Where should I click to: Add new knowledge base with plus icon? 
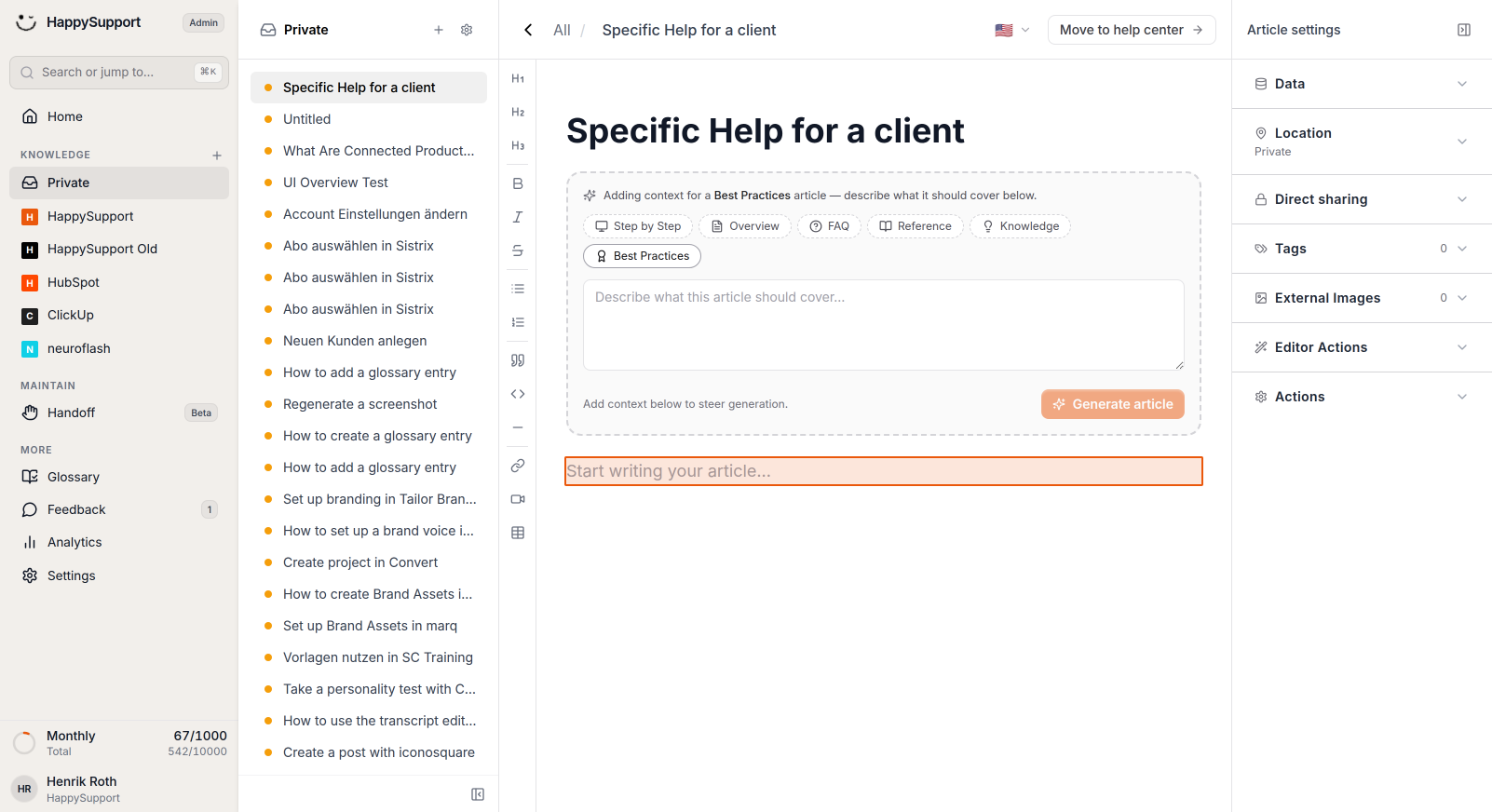point(217,156)
